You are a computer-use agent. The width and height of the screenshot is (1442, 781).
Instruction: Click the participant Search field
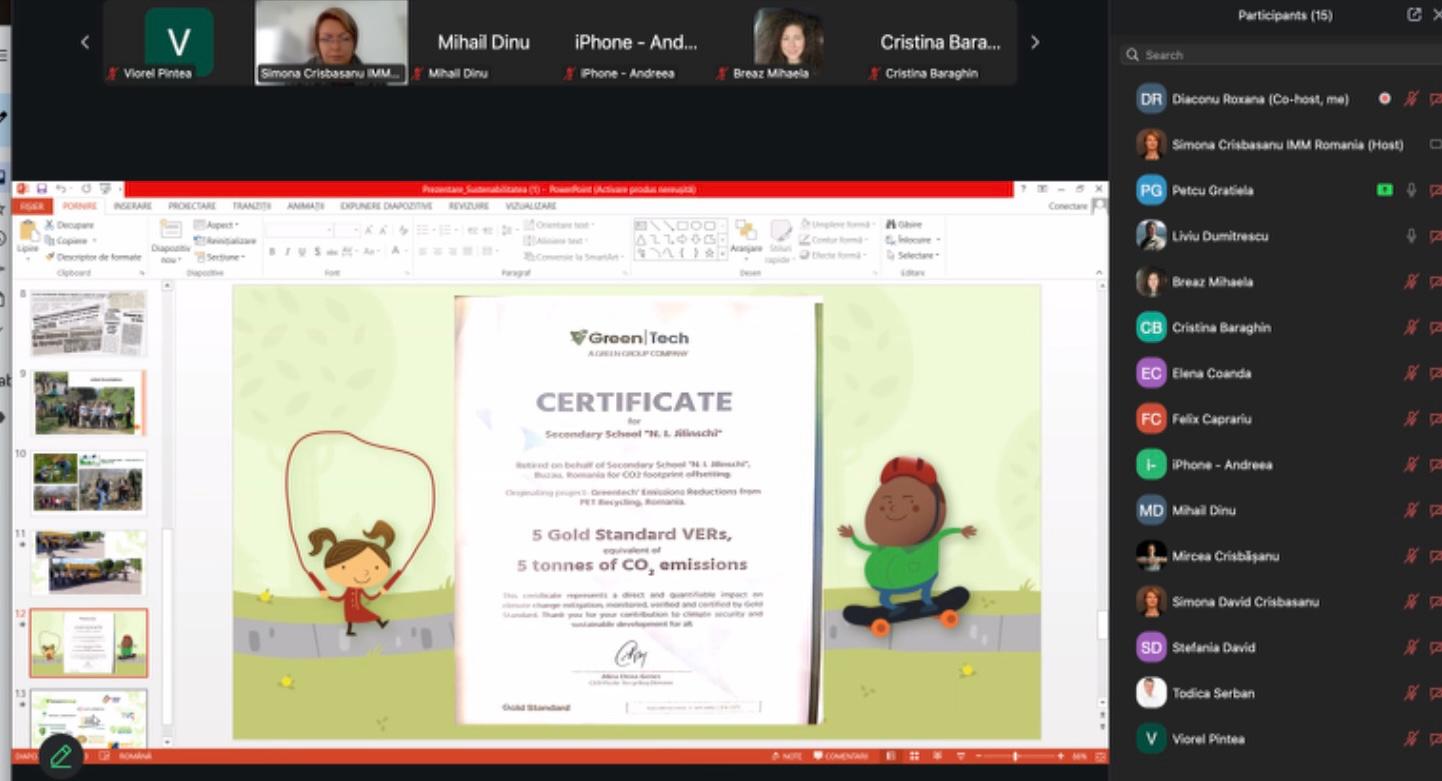1280,55
